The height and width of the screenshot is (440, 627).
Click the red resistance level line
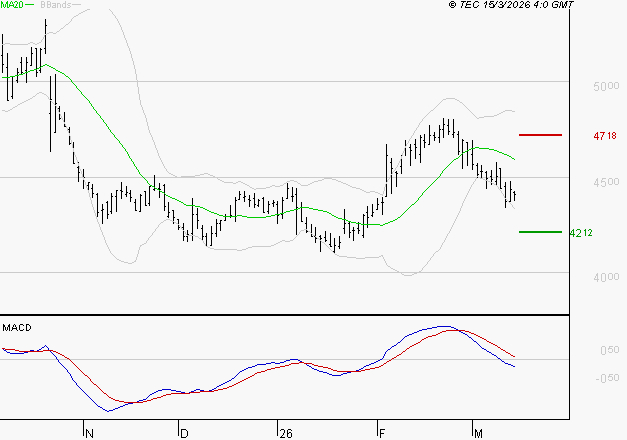pos(540,135)
